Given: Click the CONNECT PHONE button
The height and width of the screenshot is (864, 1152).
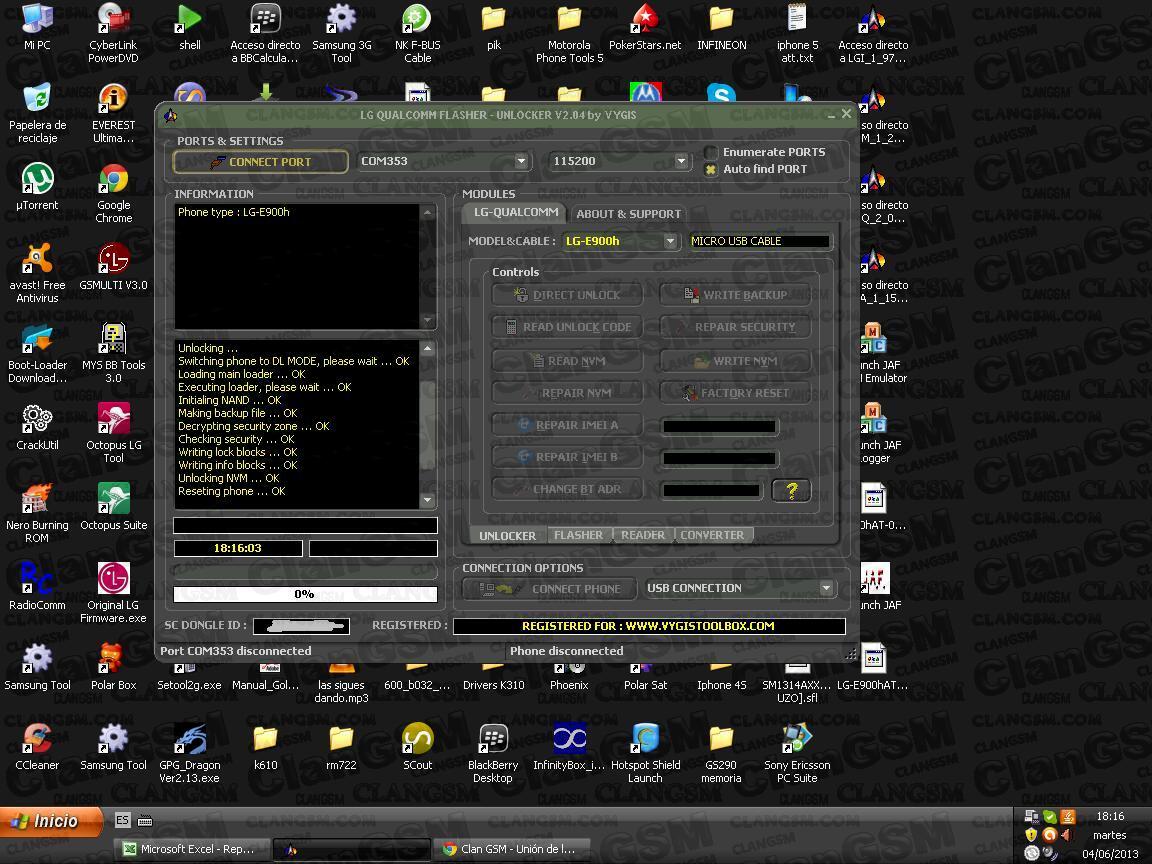Looking at the screenshot, I should [x=550, y=588].
